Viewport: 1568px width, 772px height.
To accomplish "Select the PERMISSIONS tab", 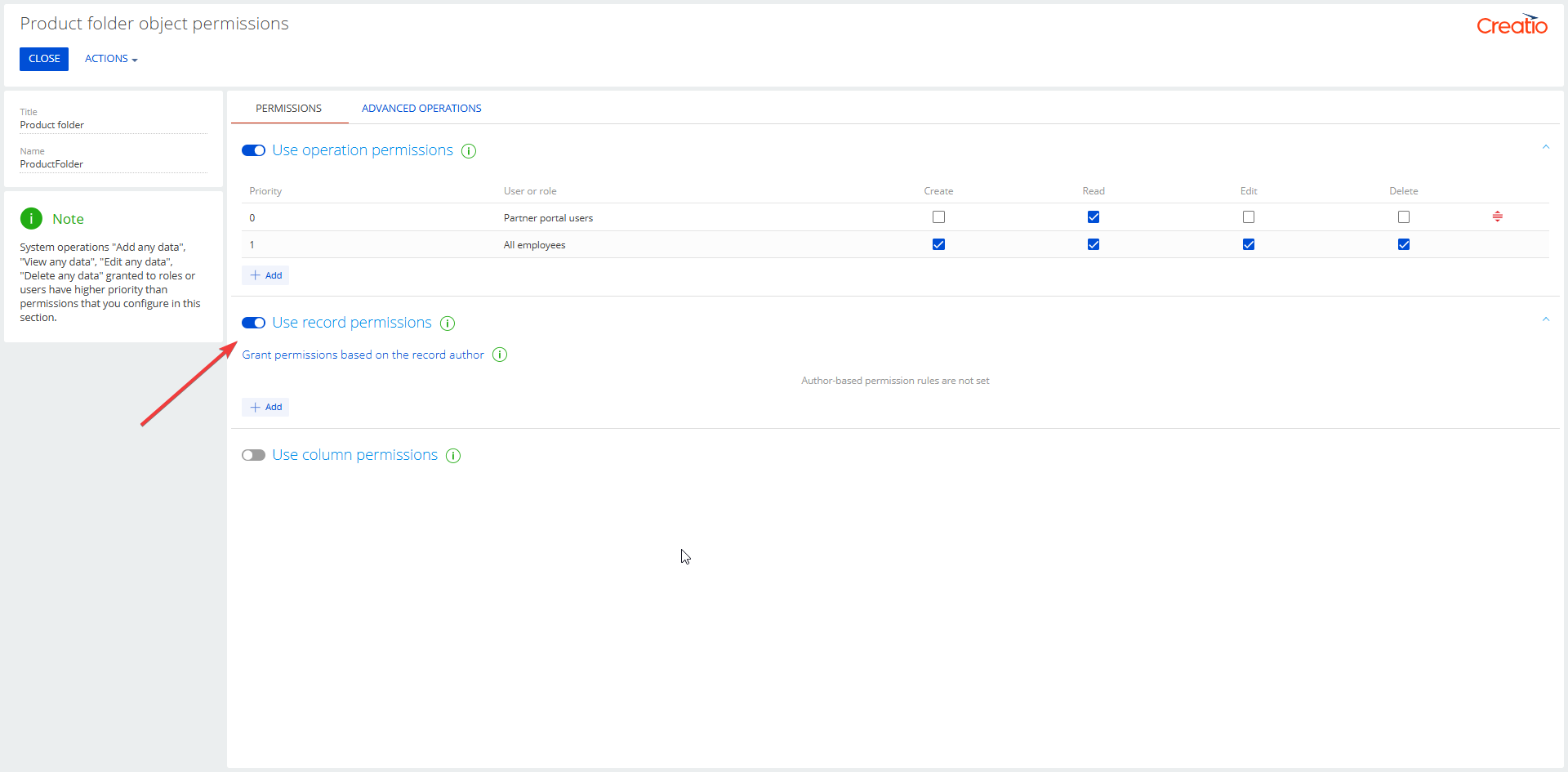I will 288,108.
